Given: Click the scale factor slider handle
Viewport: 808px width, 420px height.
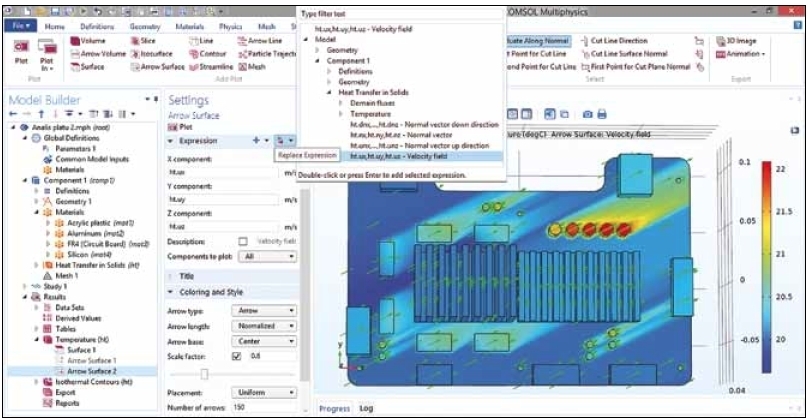Looking at the screenshot, I should tap(205, 374).
